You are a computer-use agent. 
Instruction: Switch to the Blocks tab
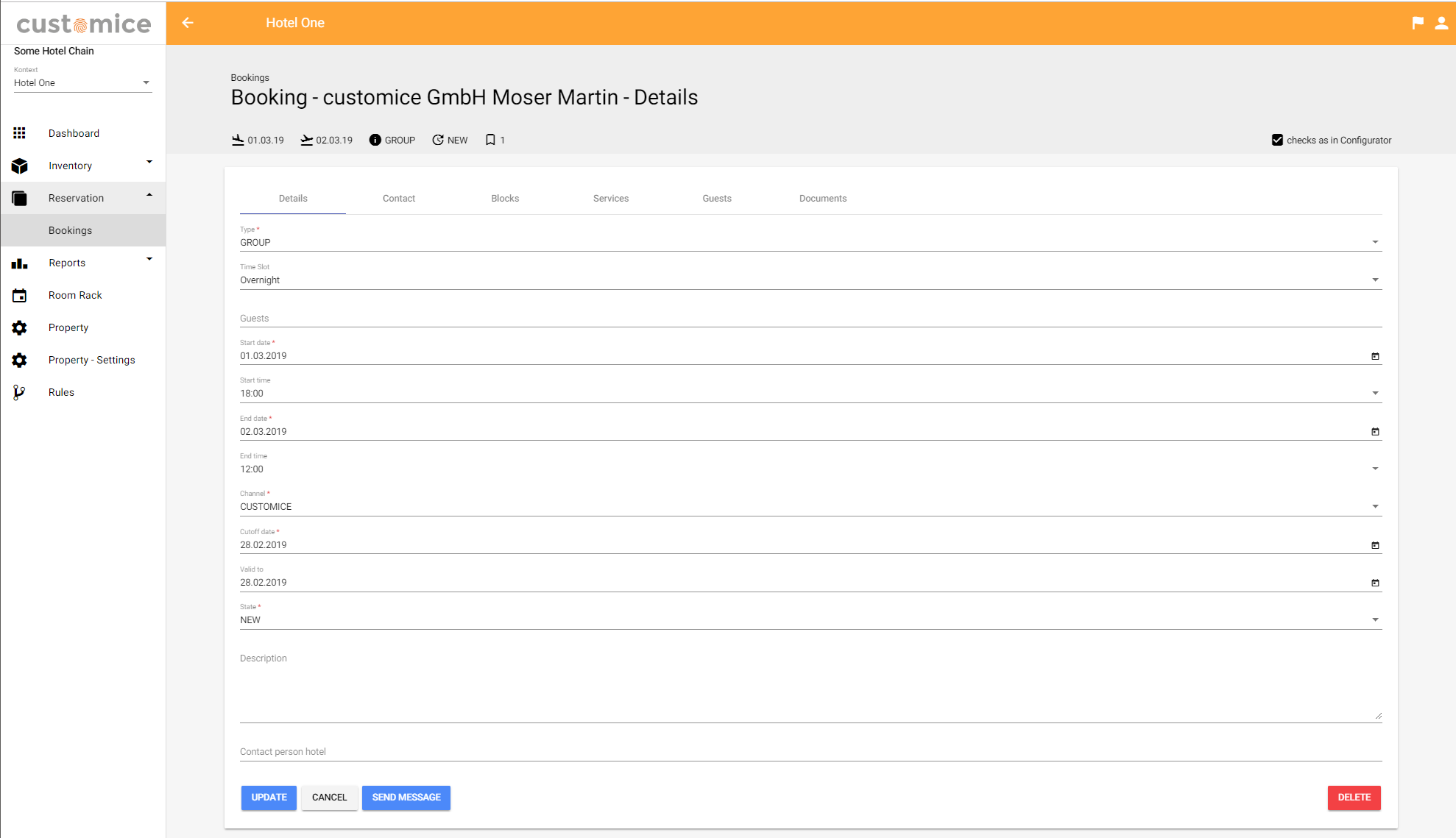pyautogui.click(x=505, y=199)
